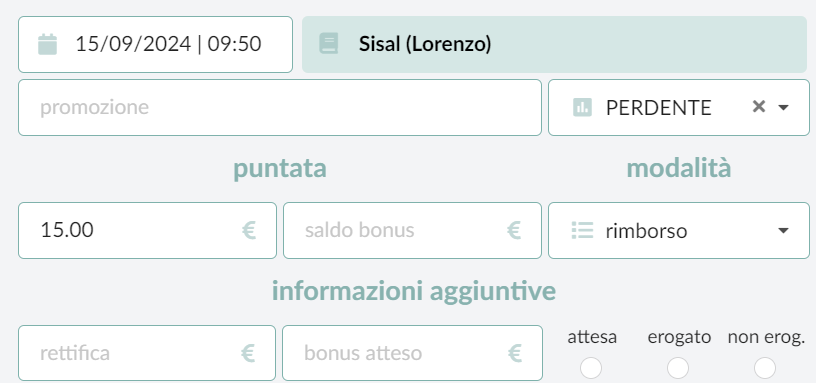Clear the PERDENTE selection with the X

point(759,107)
